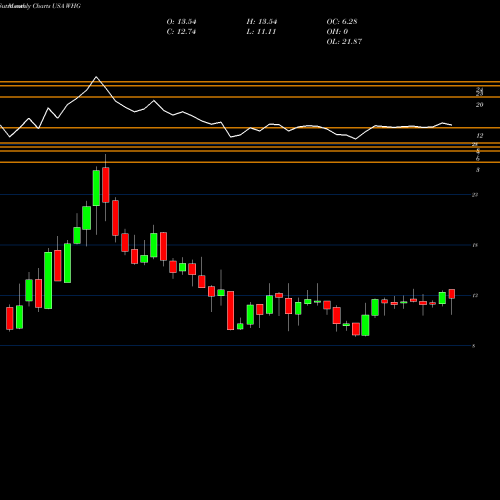Click the last red candle on the right
Viewport: 500px width, 500px height.
[x=452, y=294]
